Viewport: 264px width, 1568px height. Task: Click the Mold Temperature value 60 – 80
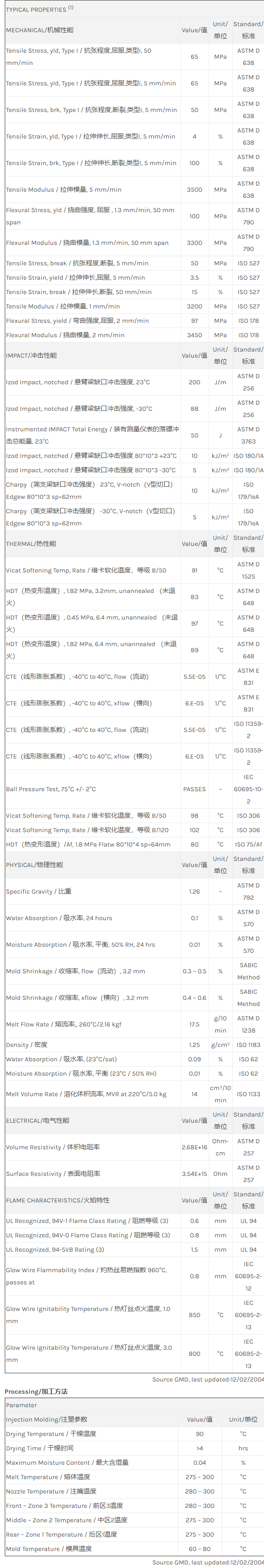coord(200,1548)
